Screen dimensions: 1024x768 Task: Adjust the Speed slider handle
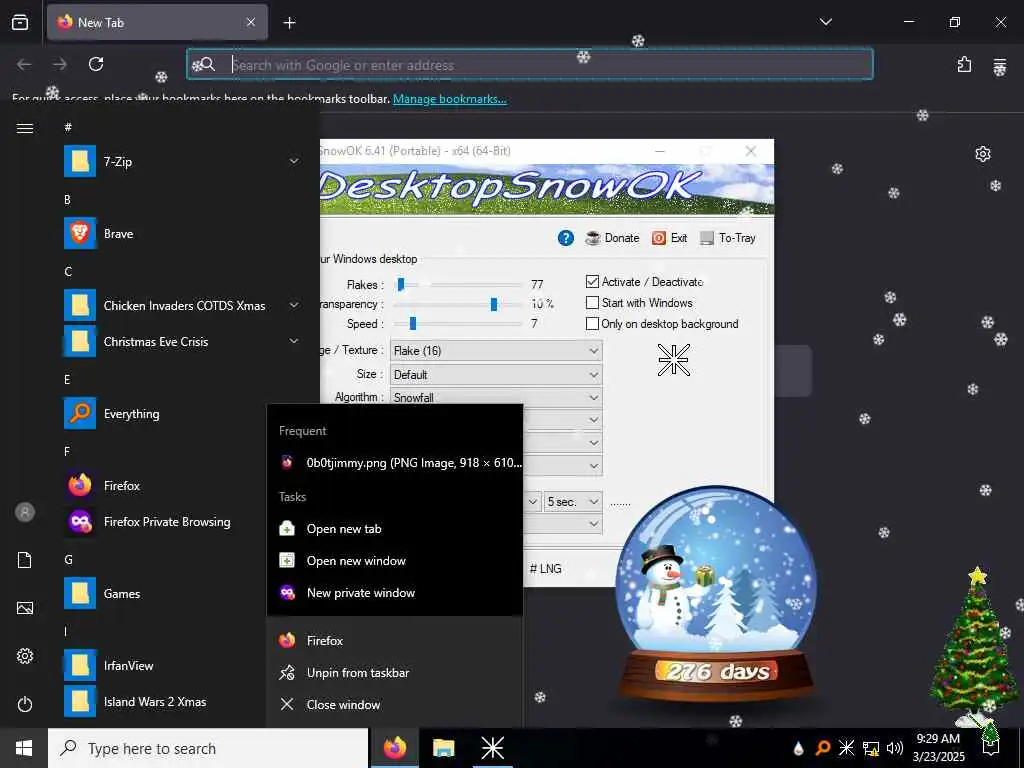(412, 323)
